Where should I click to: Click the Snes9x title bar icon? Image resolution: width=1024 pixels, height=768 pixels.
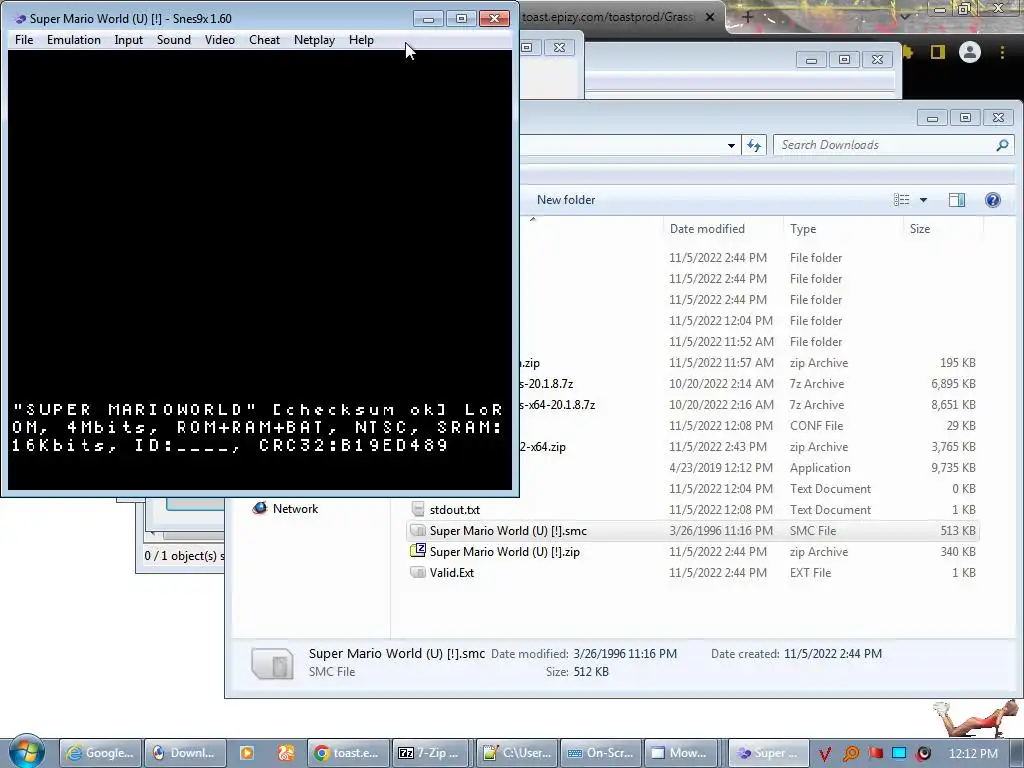click(x=20, y=18)
